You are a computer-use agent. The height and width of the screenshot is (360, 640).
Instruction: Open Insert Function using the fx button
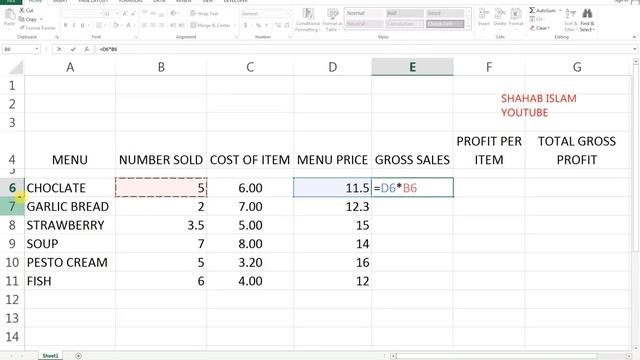pos(87,49)
